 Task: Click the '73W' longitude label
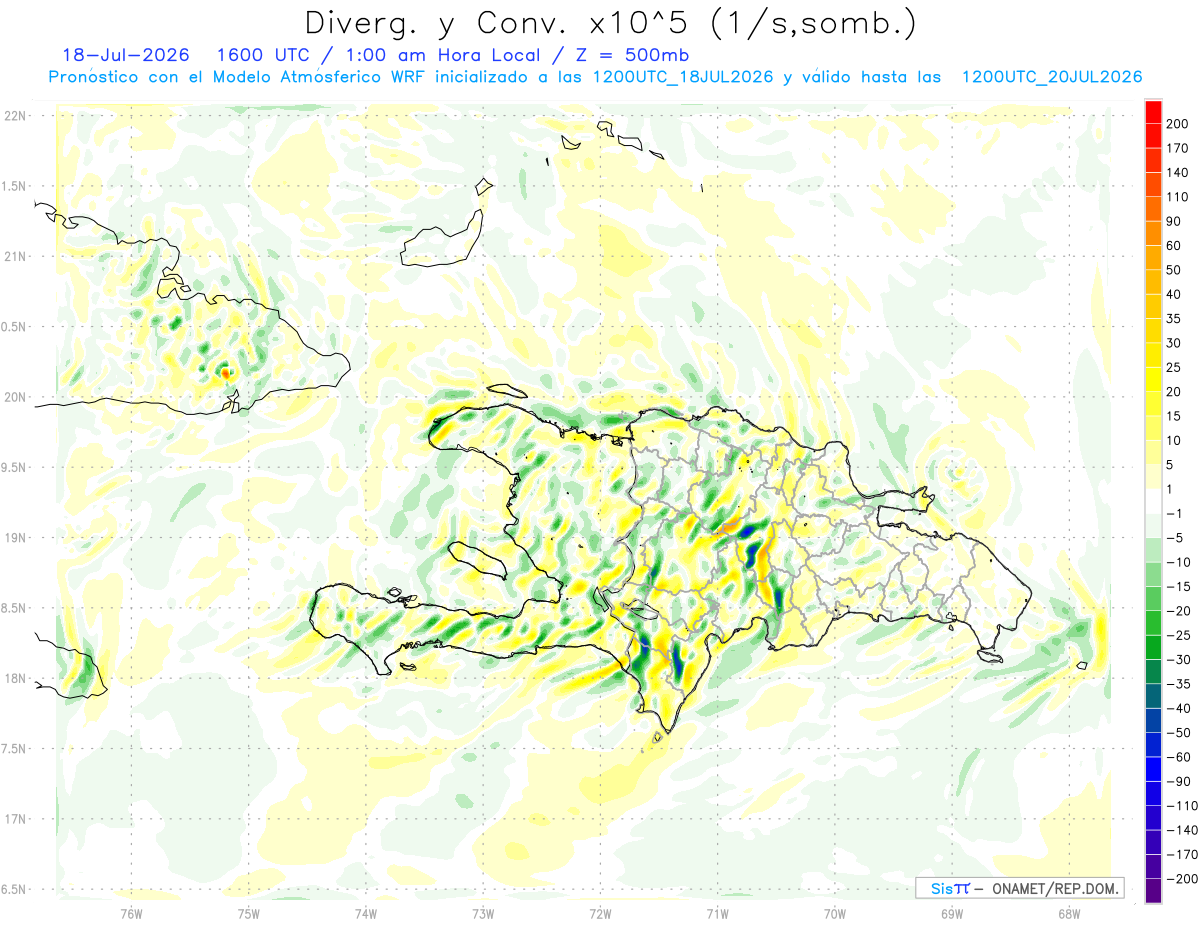coord(483,913)
